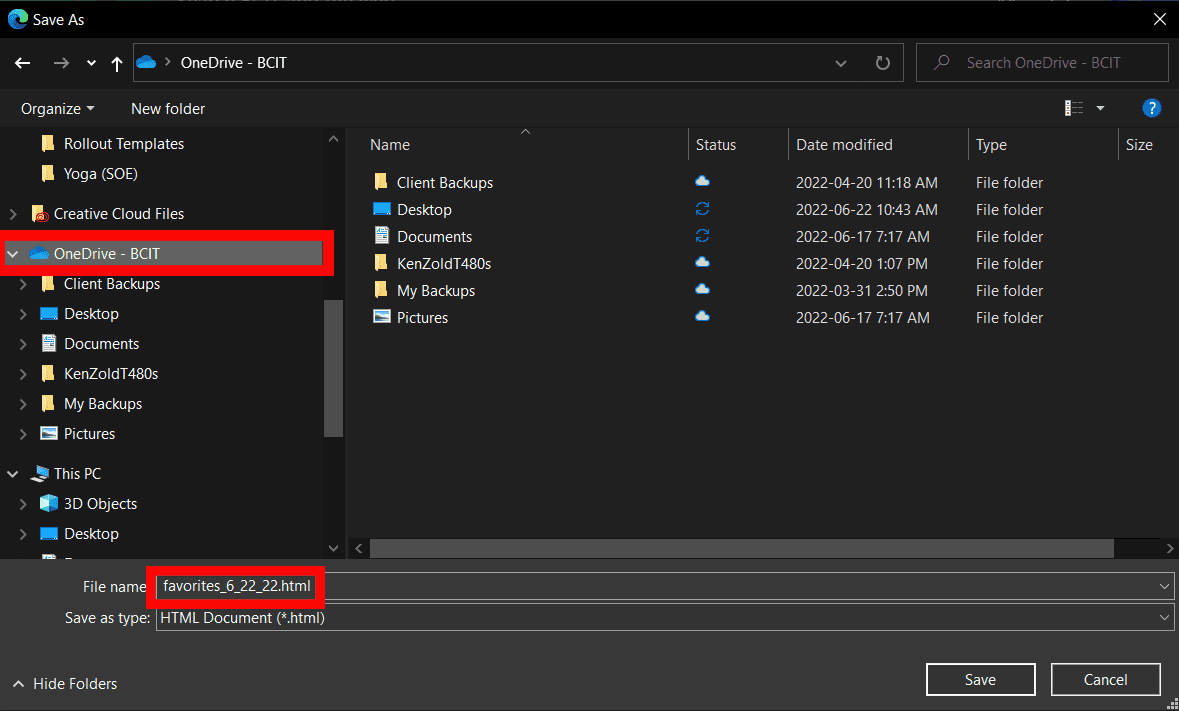Sort by the Status column header
This screenshot has width=1179, height=711.
tap(716, 145)
